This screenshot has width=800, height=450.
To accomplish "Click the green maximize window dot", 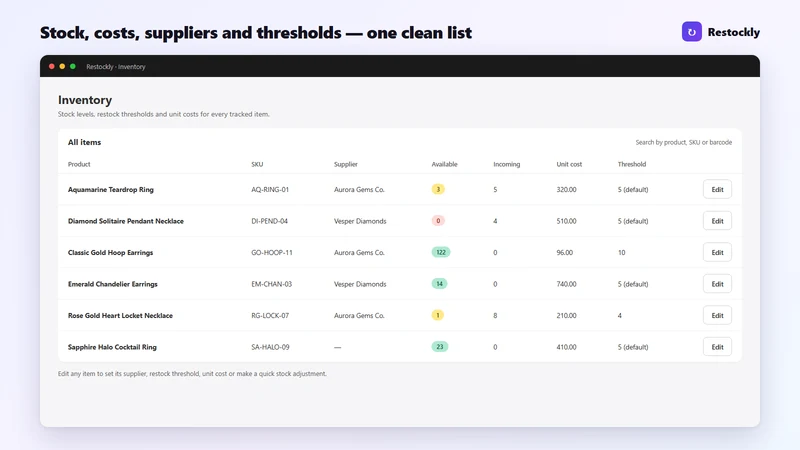I will point(73,66).
